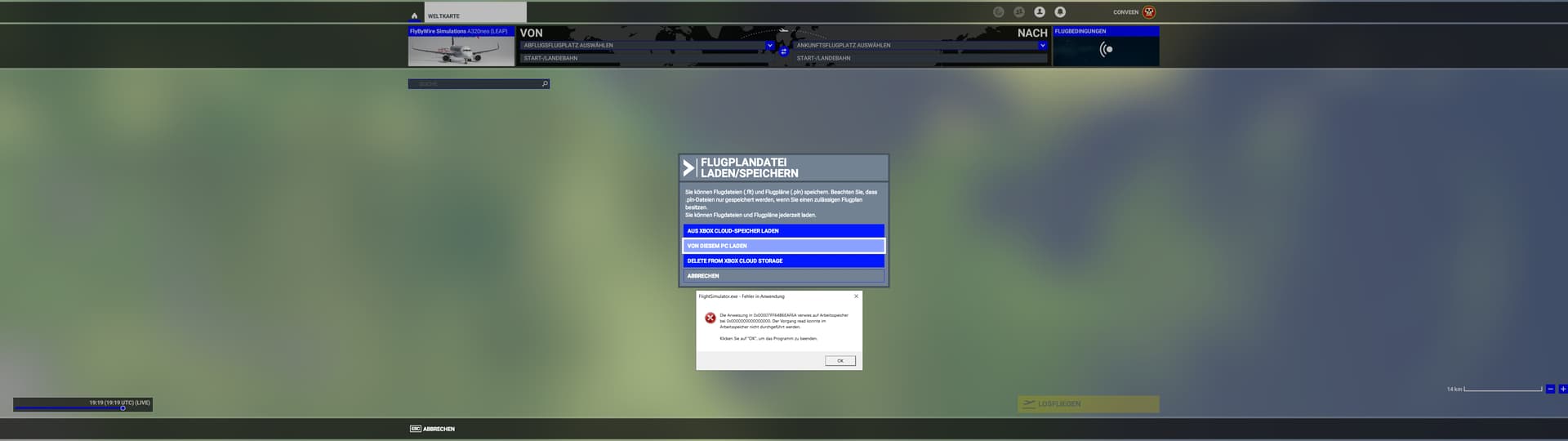Click the search magnifier icon
1568x441 pixels.
pos(545,84)
